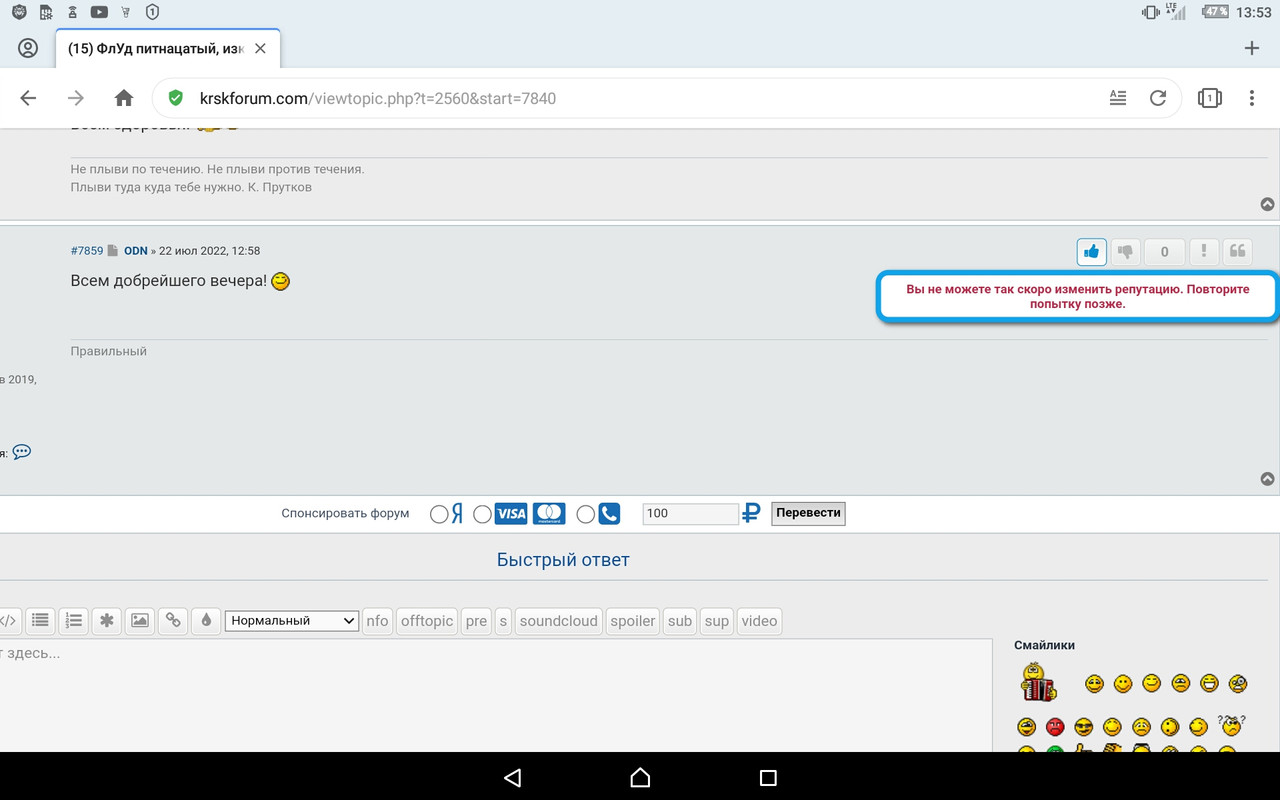Tap the up-arrow icon above post #7859
The height and width of the screenshot is (800, 1280).
(x=1267, y=204)
